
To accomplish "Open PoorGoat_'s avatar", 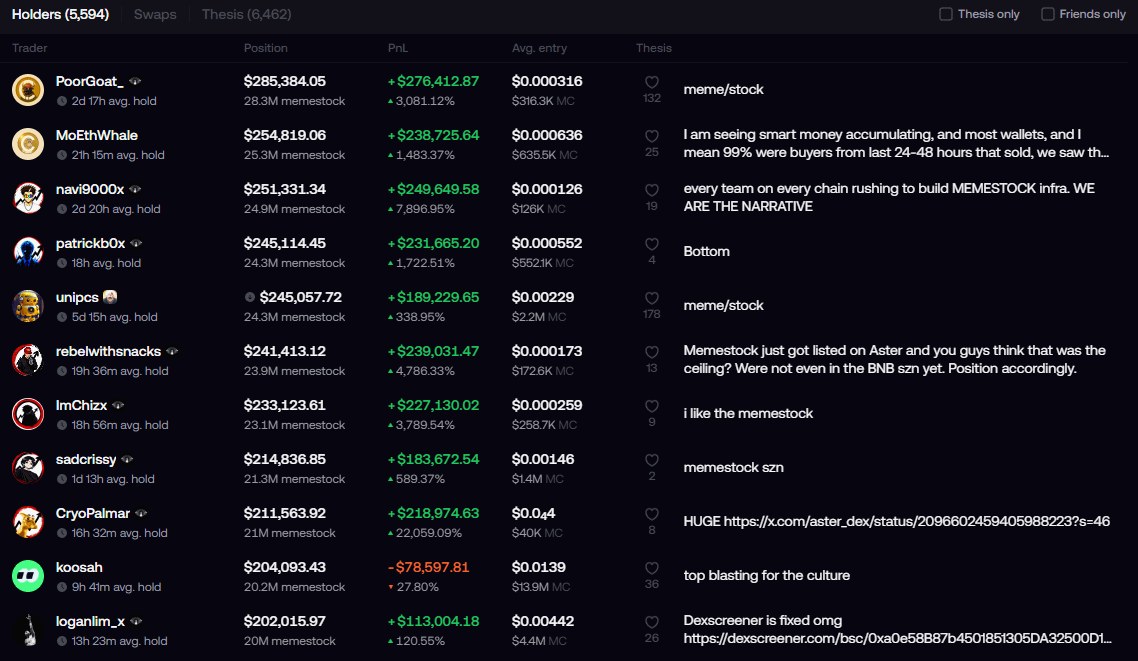I will (x=28, y=90).
